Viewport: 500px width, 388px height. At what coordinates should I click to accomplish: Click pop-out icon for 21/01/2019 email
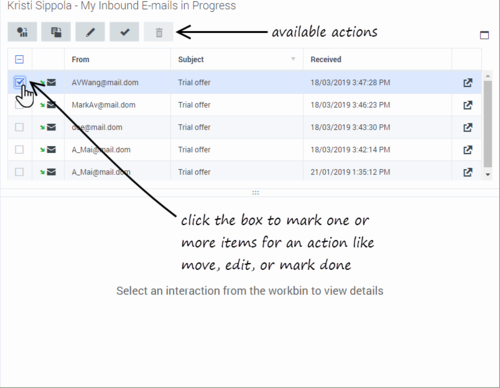point(468,172)
